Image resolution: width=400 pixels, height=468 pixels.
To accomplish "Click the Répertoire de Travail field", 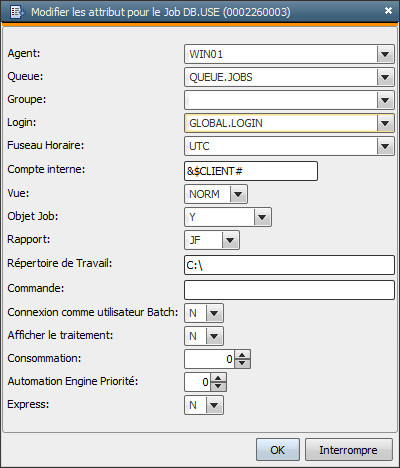I will [x=289, y=265].
